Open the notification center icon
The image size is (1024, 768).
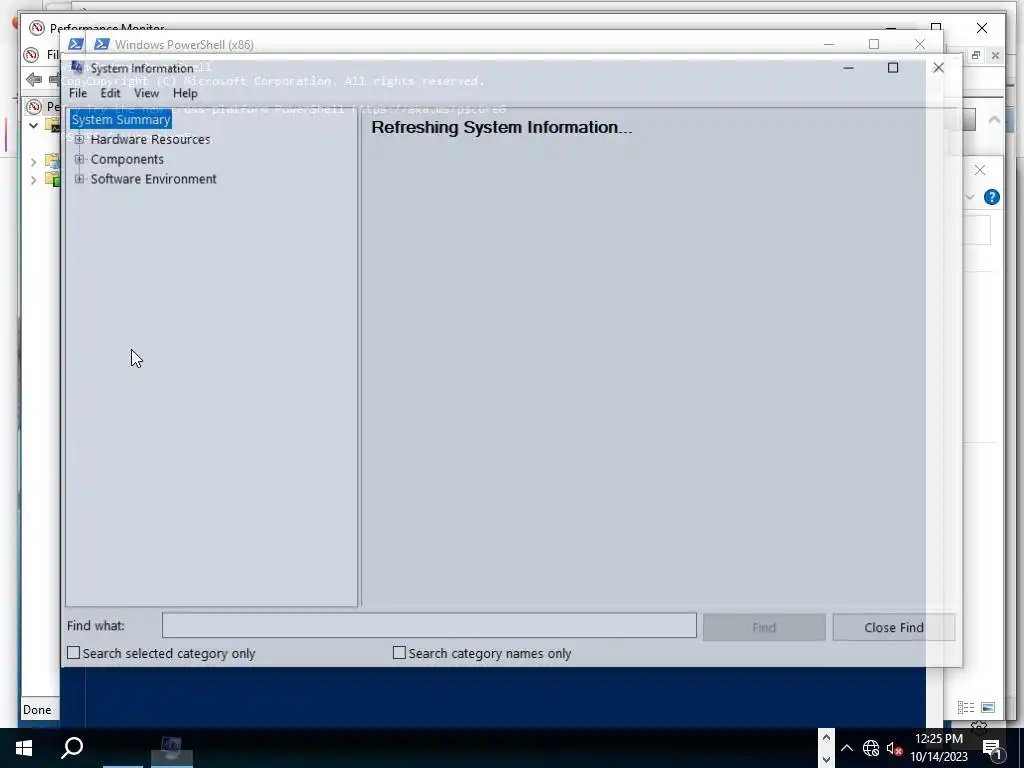[x=992, y=749]
